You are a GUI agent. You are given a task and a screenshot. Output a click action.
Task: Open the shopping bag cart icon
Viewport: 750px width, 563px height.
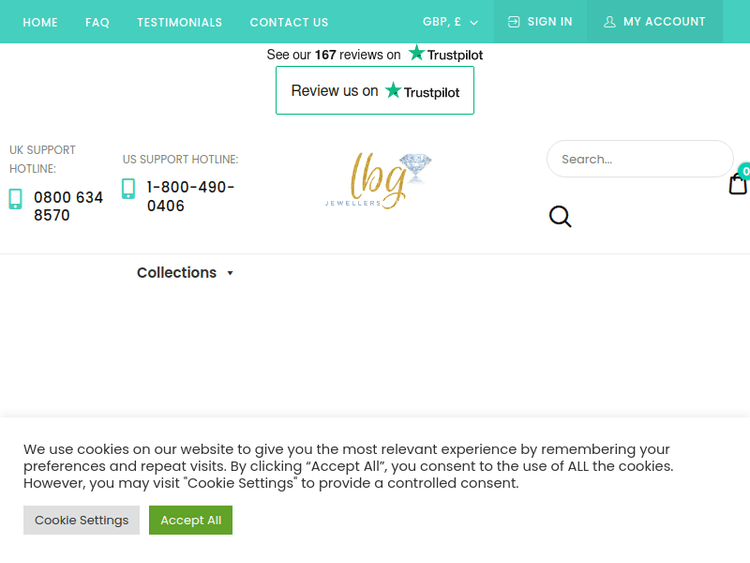pos(738,184)
